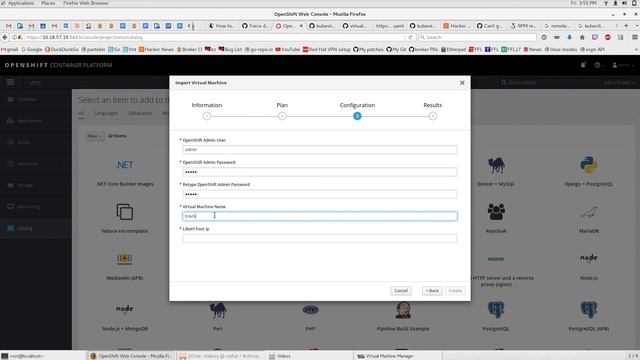The image size is (640, 360).
Task: Open the fedora-vm-complete catalog item
Action: click(125, 218)
